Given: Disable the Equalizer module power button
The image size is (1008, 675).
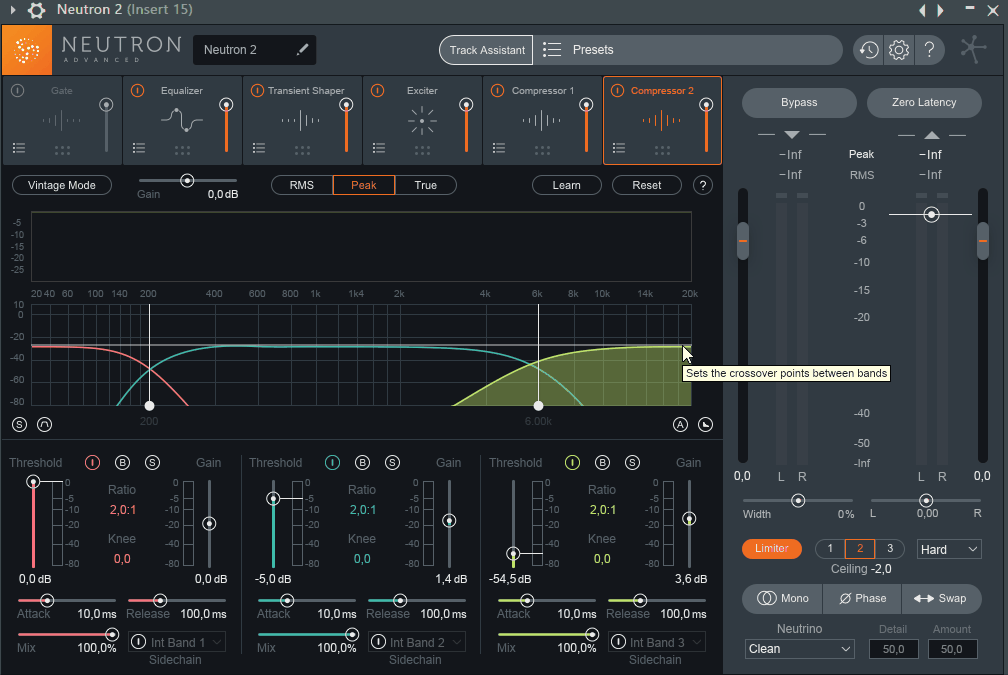Looking at the screenshot, I should pyautogui.click(x=138, y=91).
